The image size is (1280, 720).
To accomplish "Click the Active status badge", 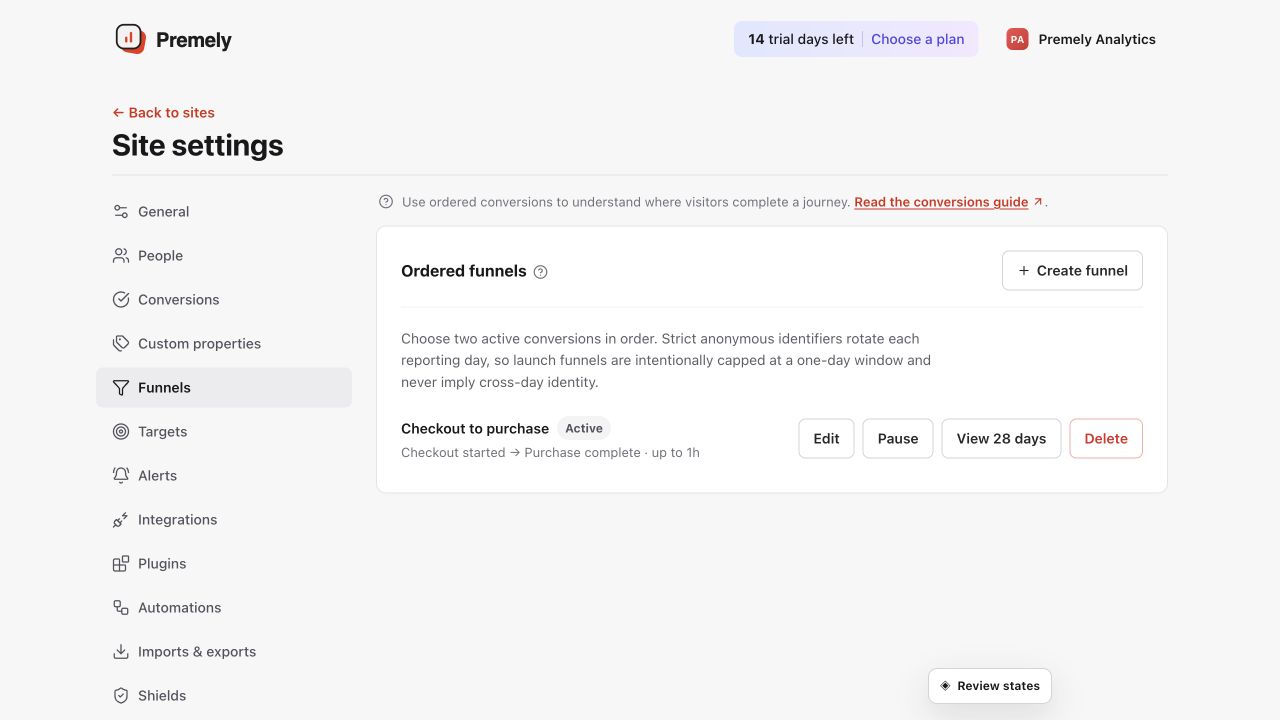I will pos(584,428).
